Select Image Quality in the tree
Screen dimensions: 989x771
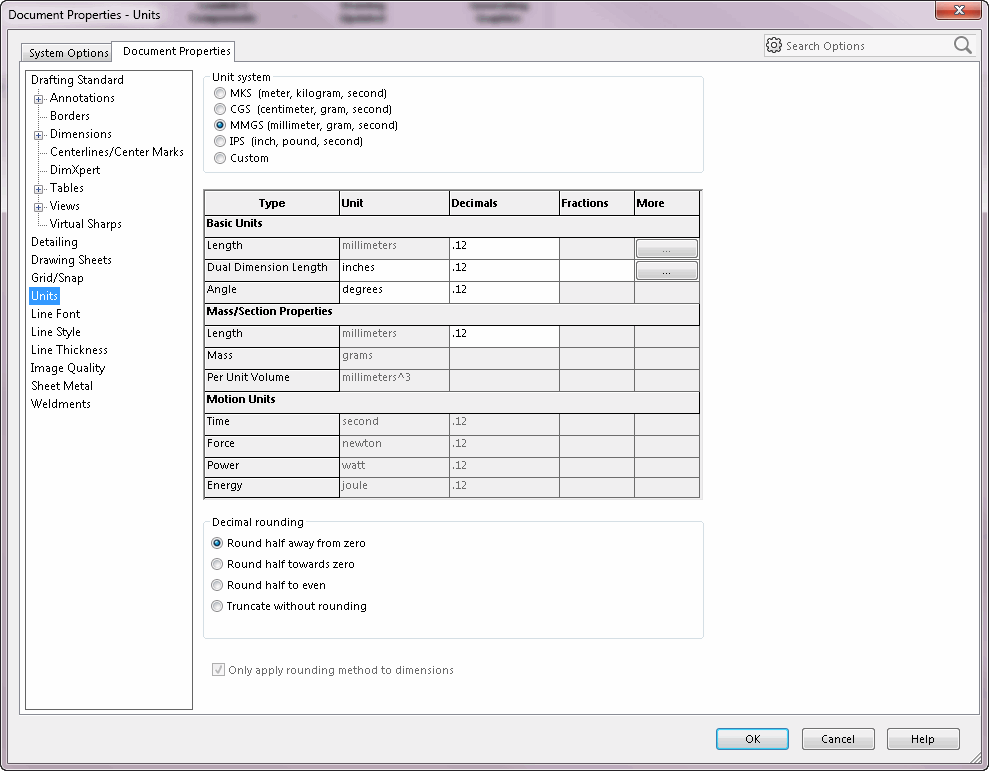[x=67, y=368]
